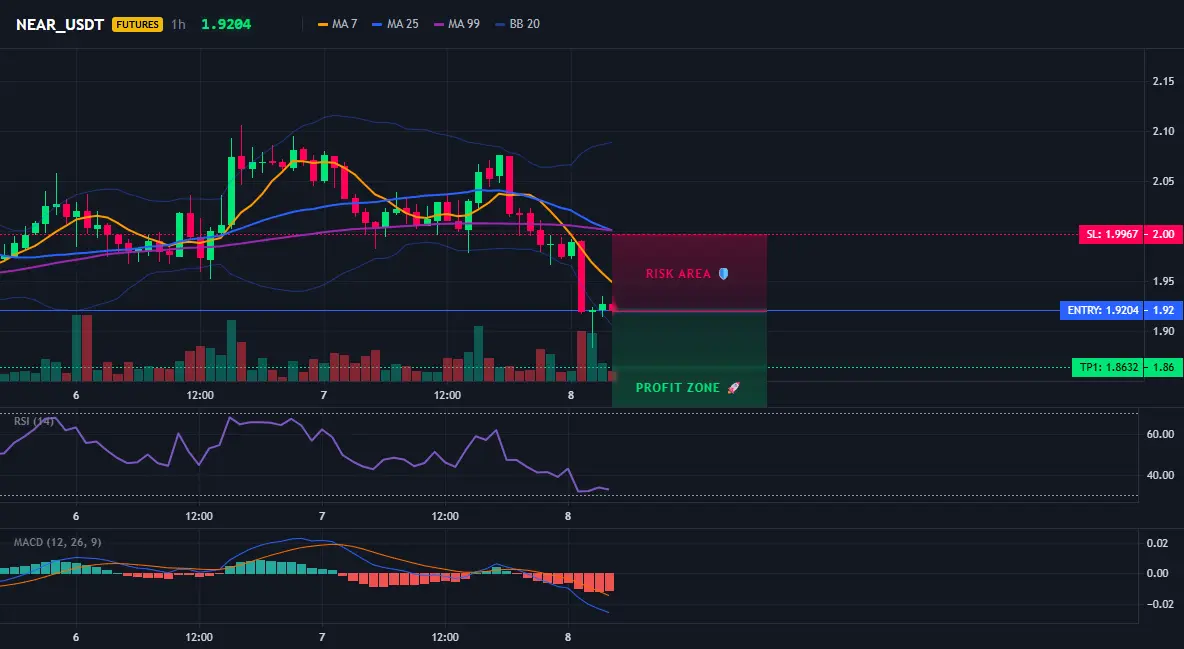Toggle the MA 25 legend entry

point(395,24)
